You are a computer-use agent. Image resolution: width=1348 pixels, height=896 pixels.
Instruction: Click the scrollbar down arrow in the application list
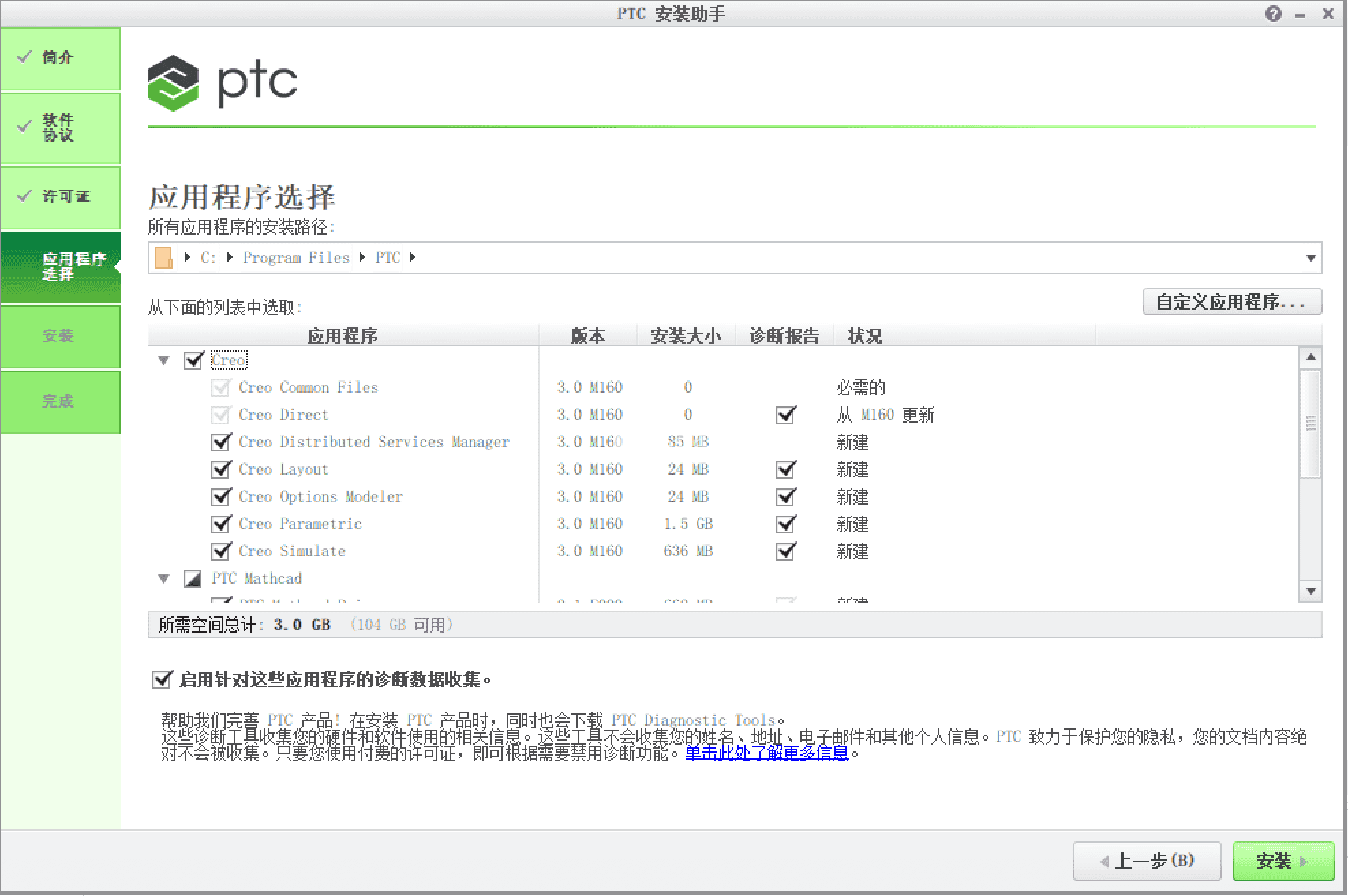point(1310,591)
